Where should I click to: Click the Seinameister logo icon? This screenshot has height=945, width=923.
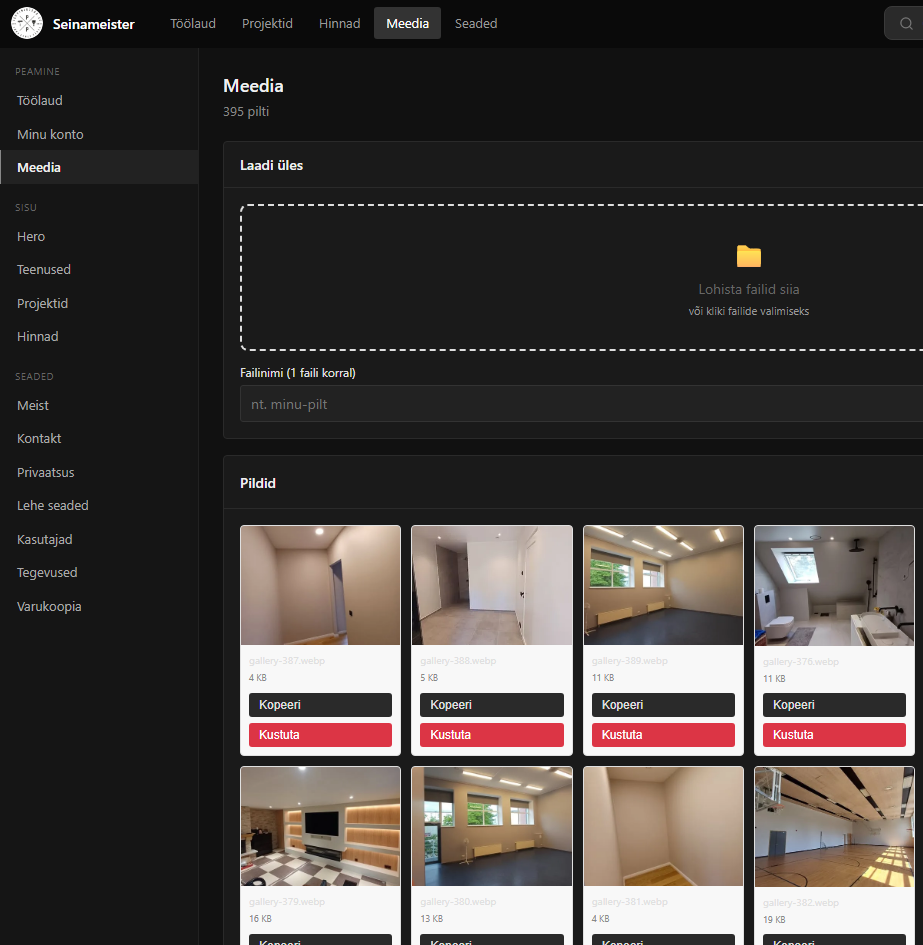tap(27, 23)
